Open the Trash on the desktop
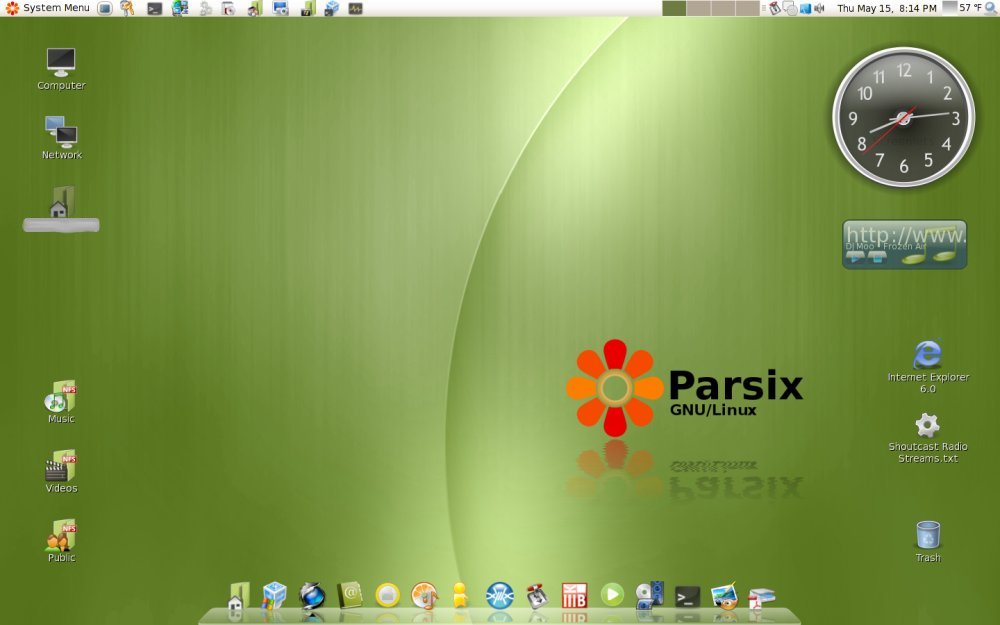The height and width of the screenshot is (625, 1000). 928,541
